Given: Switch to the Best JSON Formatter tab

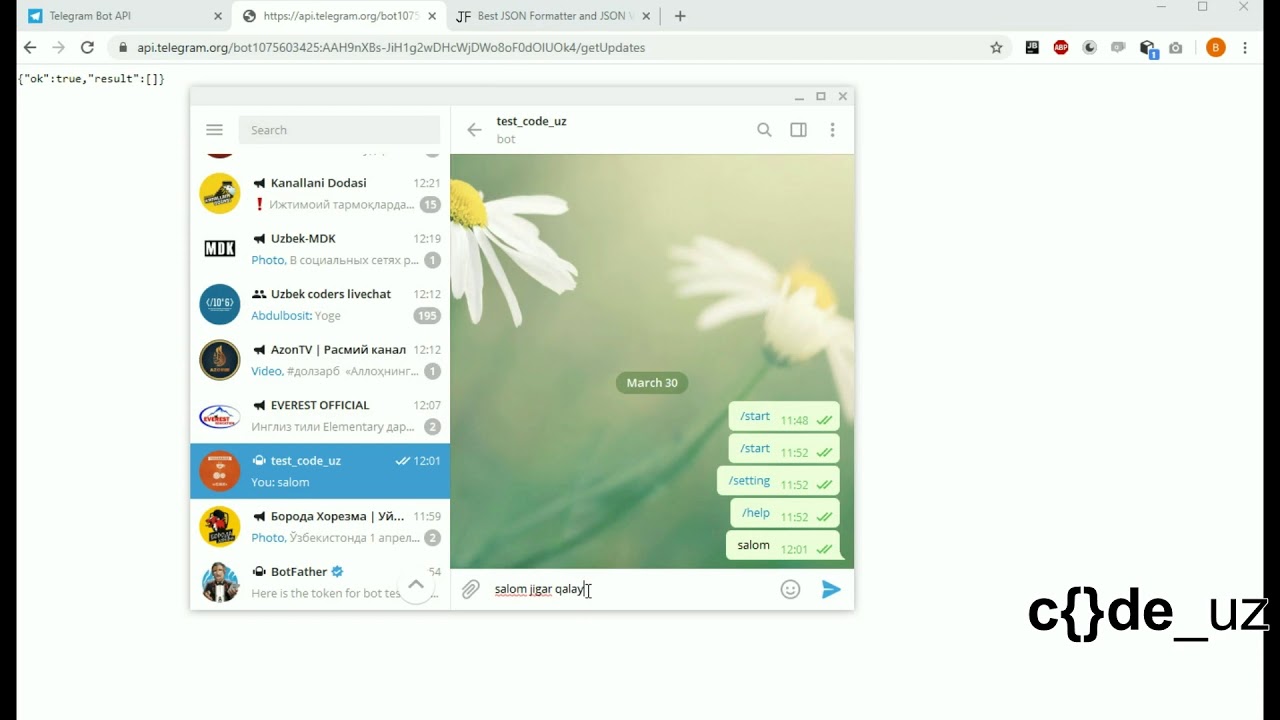Looking at the screenshot, I should point(552,16).
